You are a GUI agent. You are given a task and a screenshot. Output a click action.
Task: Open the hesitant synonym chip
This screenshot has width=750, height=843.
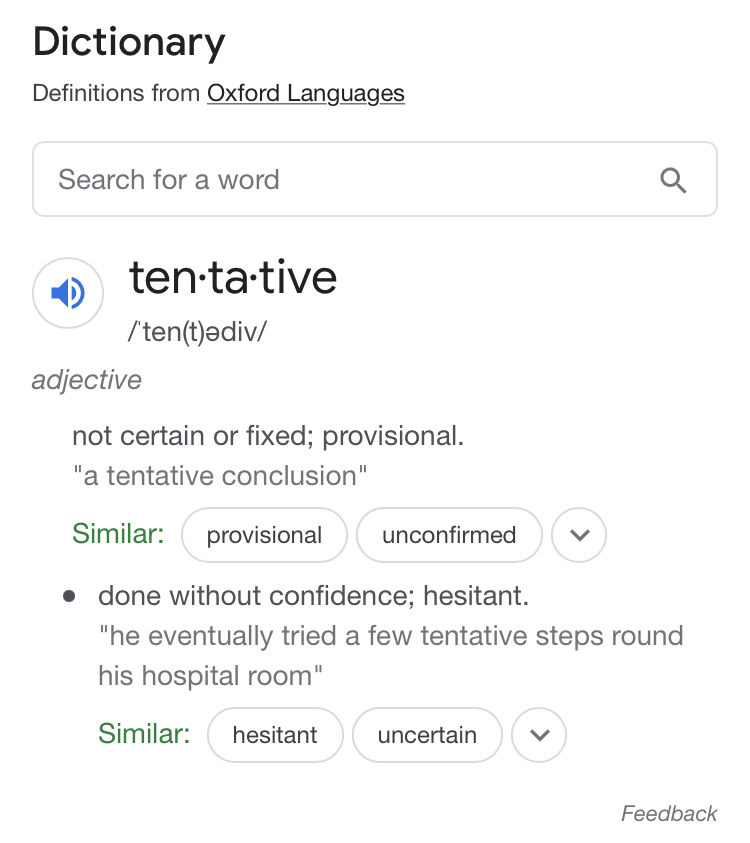click(275, 735)
